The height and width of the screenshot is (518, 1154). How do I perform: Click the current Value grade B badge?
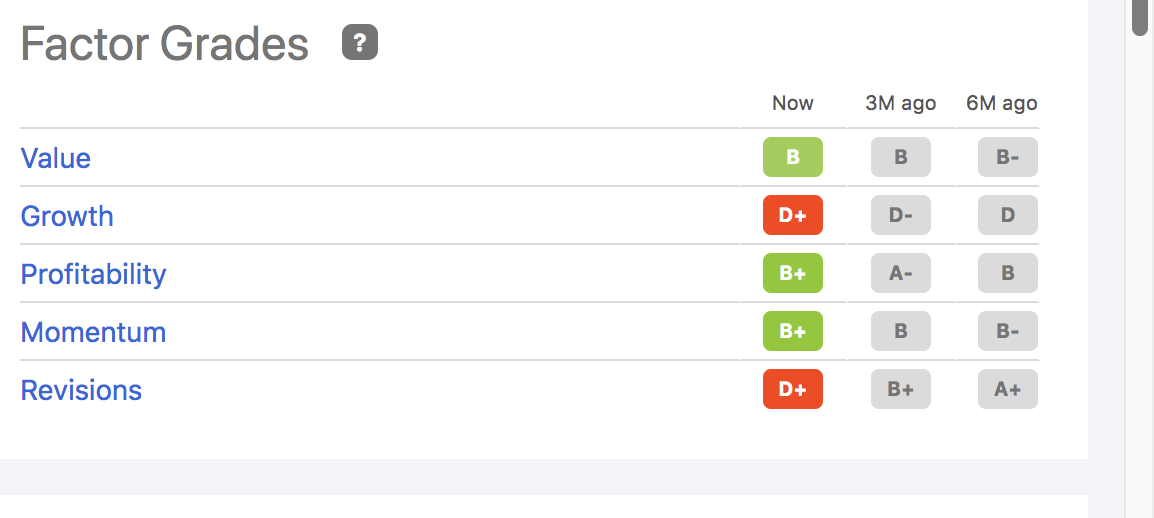click(x=793, y=157)
